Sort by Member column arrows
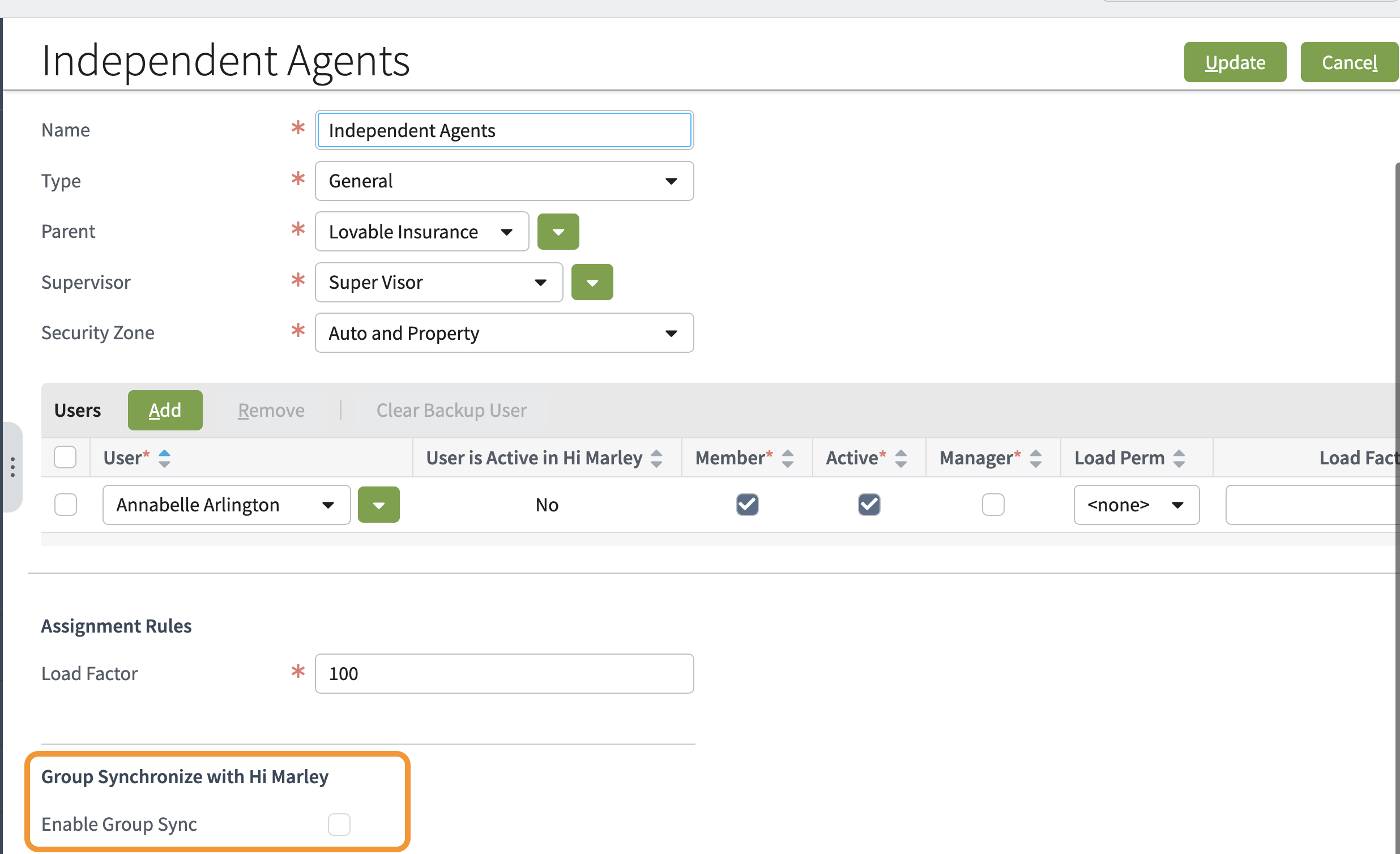This screenshot has height=854, width=1400. pos(787,458)
